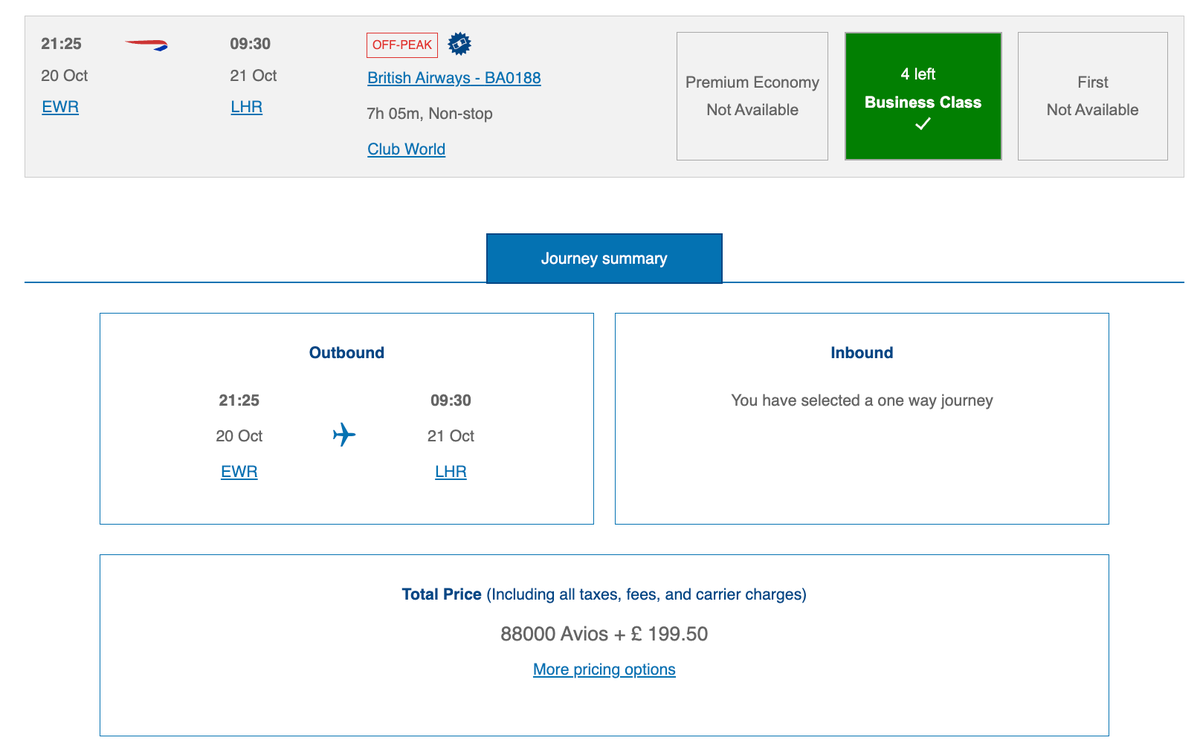Switch to the Journey summary tab
This screenshot has height=749, width=1200.
click(x=604, y=258)
